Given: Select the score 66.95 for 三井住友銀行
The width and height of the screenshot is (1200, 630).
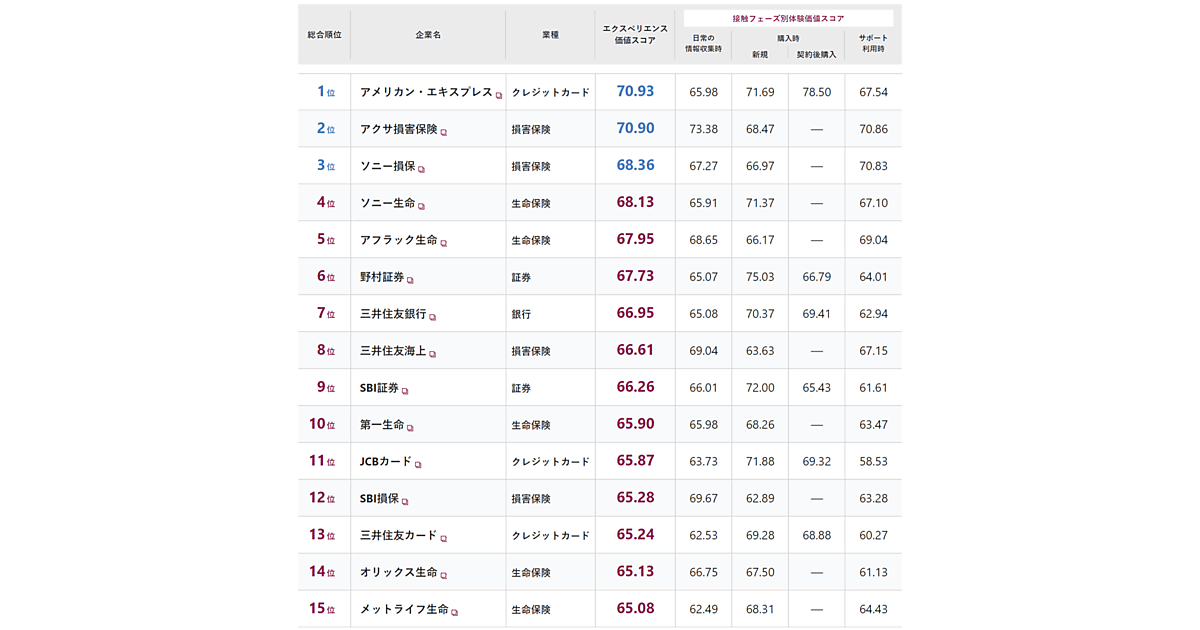Looking at the screenshot, I should click(x=635, y=313).
